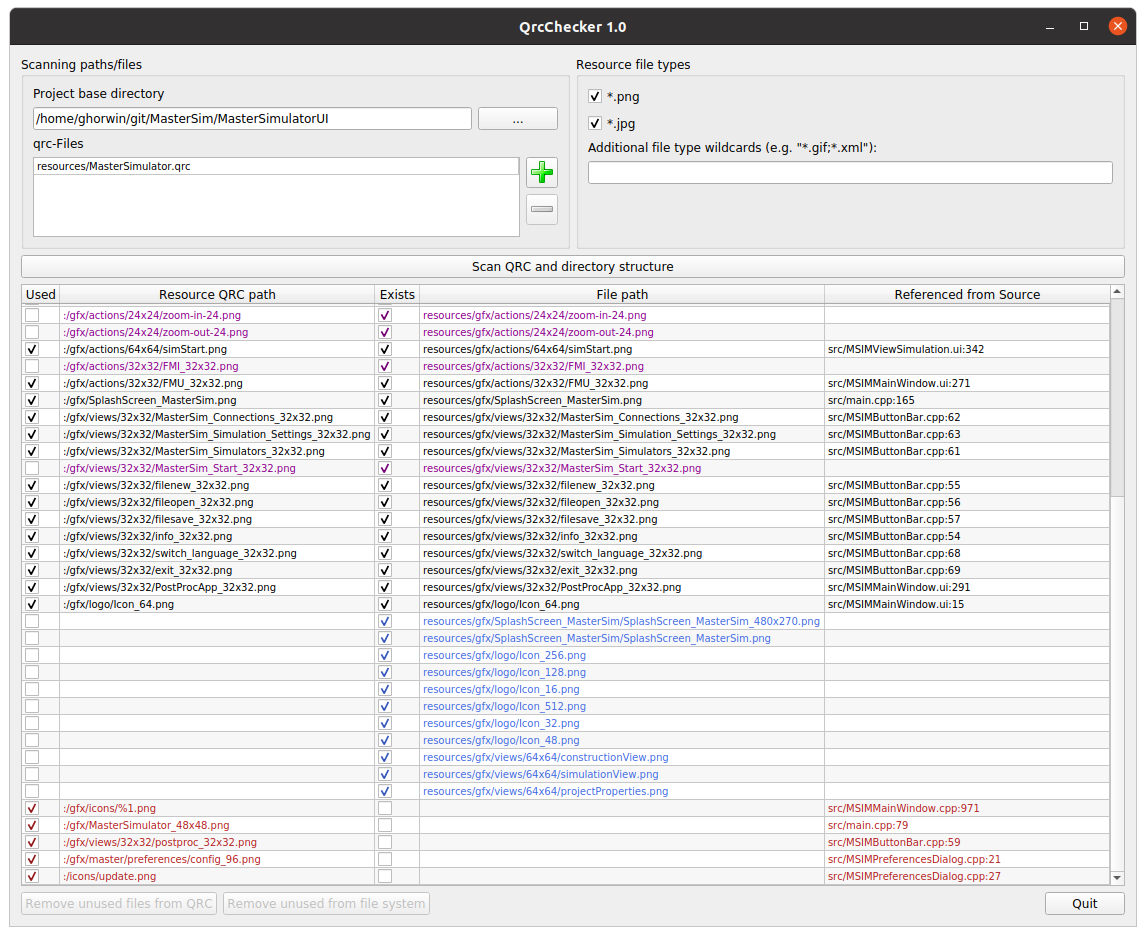
Task: Click the Quit button
Action: point(1084,903)
